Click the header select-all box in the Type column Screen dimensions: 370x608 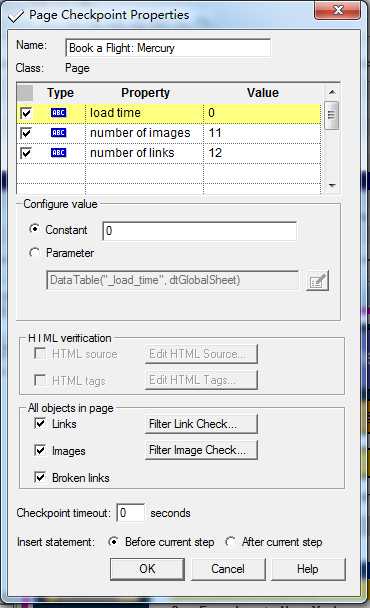click(x=26, y=93)
